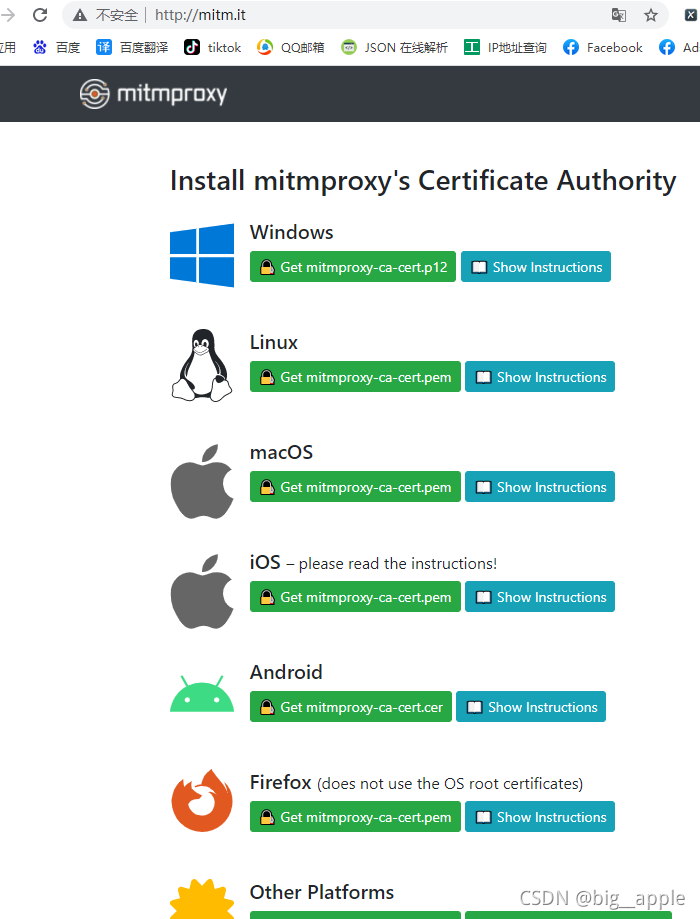The height and width of the screenshot is (919, 700).
Task: Show Instructions for Linux
Action: pos(540,377)
